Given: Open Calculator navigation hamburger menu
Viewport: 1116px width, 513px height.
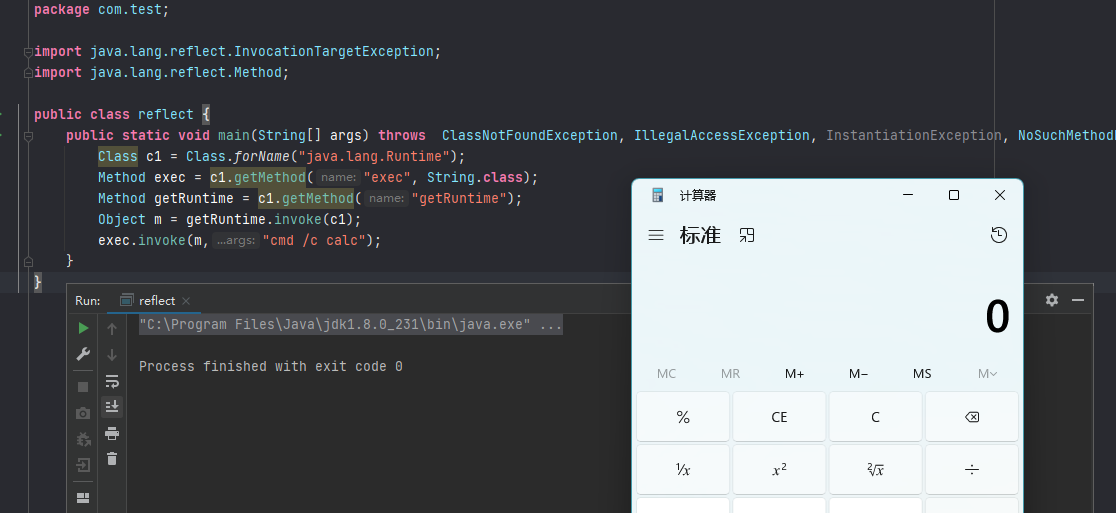Looking at the screenshot, I should [656, 235].
